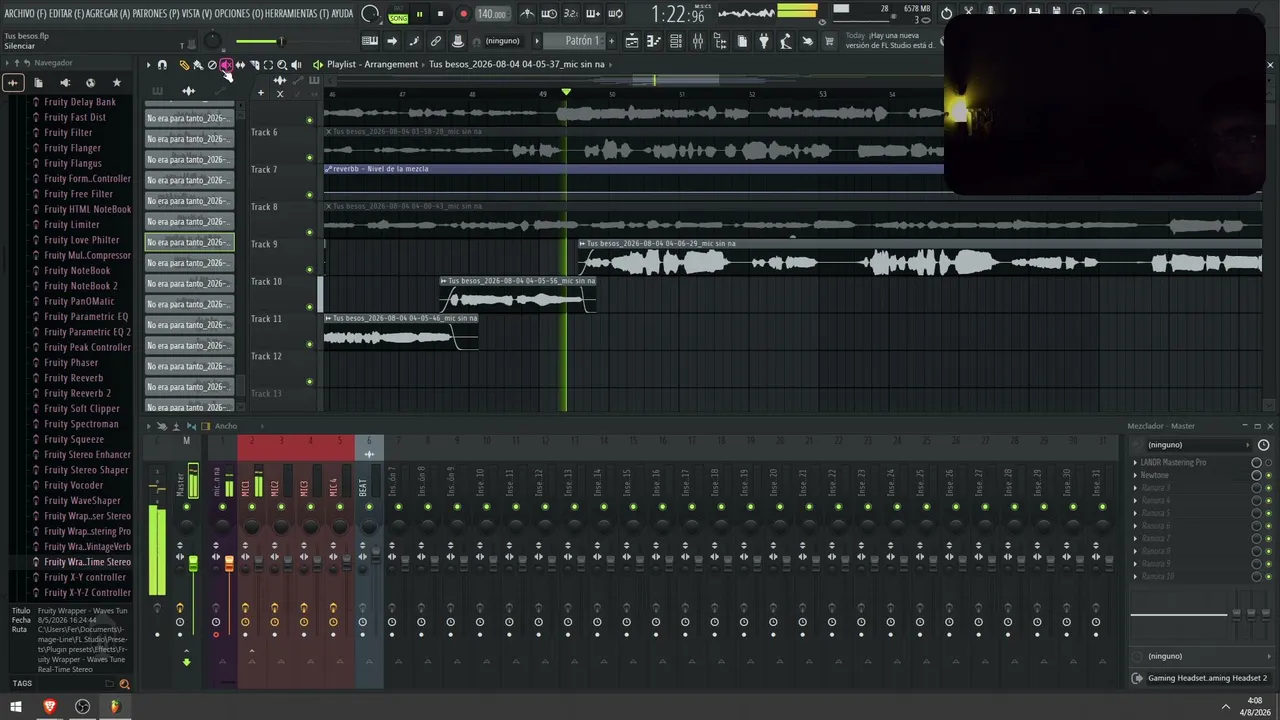The image size is (1280, 720).
Task: Select the Zoom magnifier tool in playlist
Action: coord(282,65)
